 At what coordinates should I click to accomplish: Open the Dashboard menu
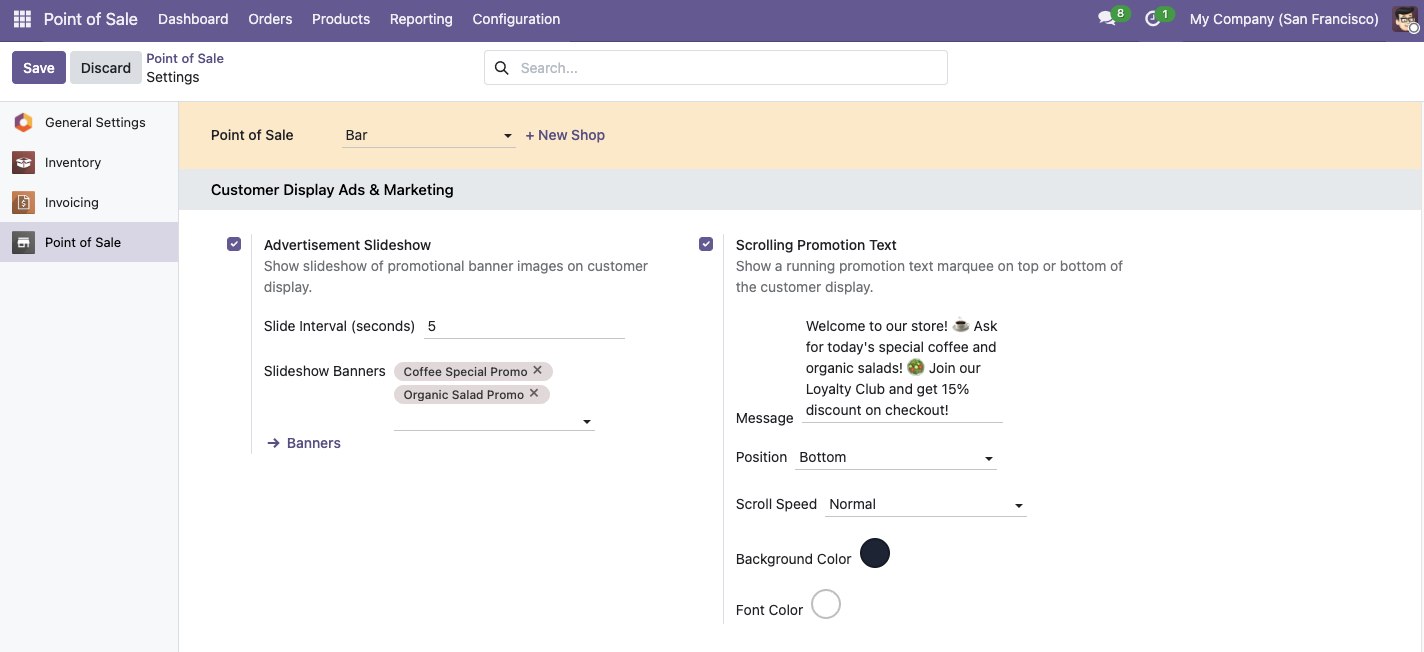point(193,19)
